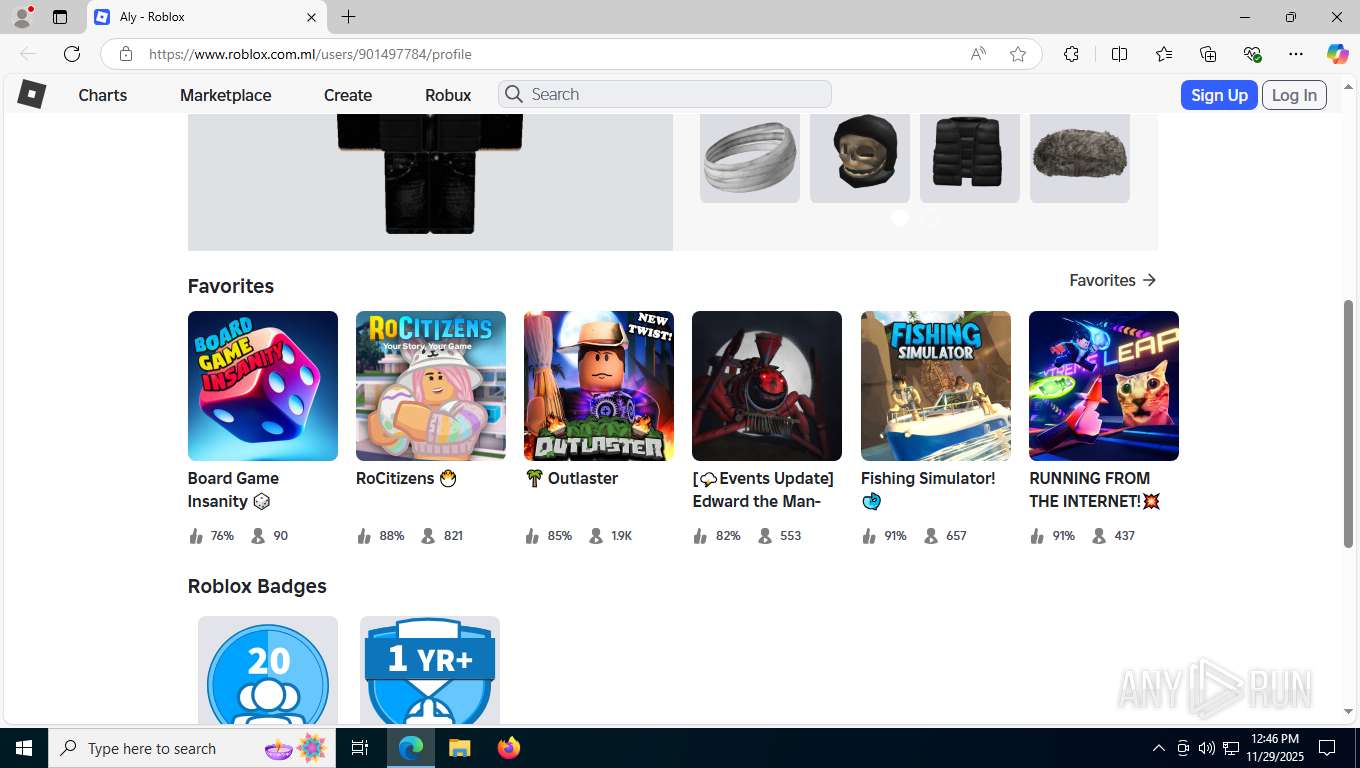Toggle the split screen icon

point(1120,54)
